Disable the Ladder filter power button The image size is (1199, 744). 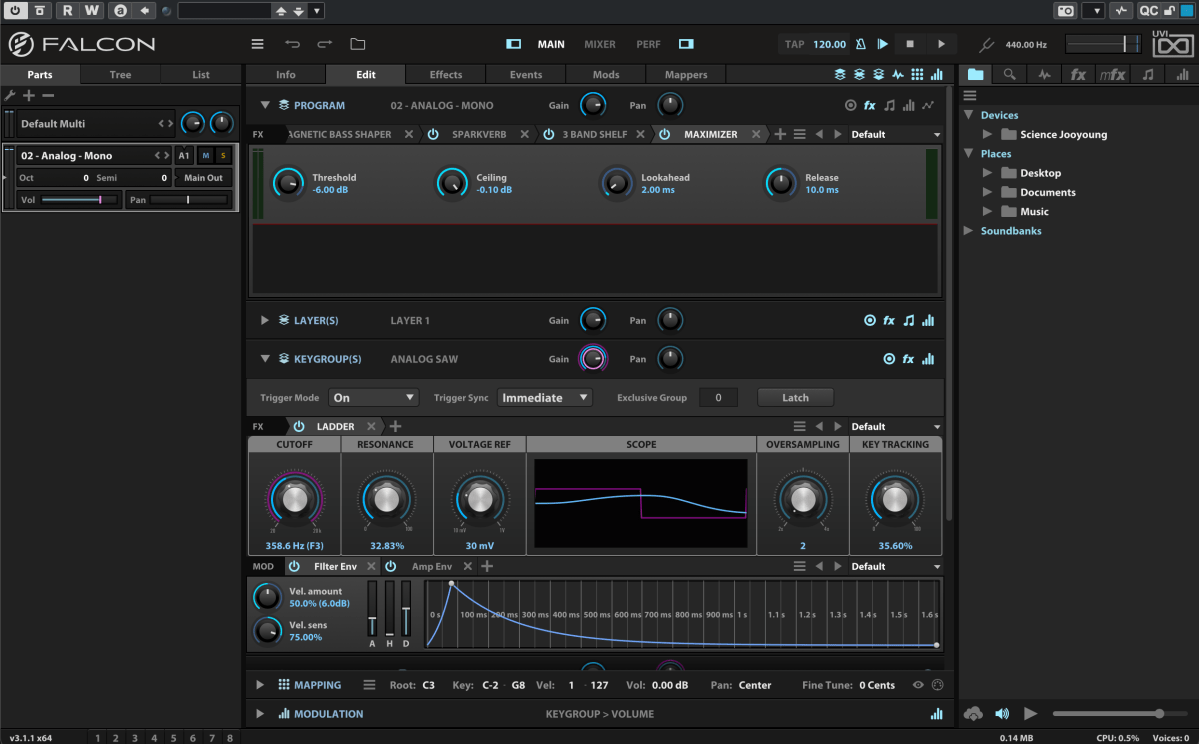pyautogui.click(x=298, y=426)
